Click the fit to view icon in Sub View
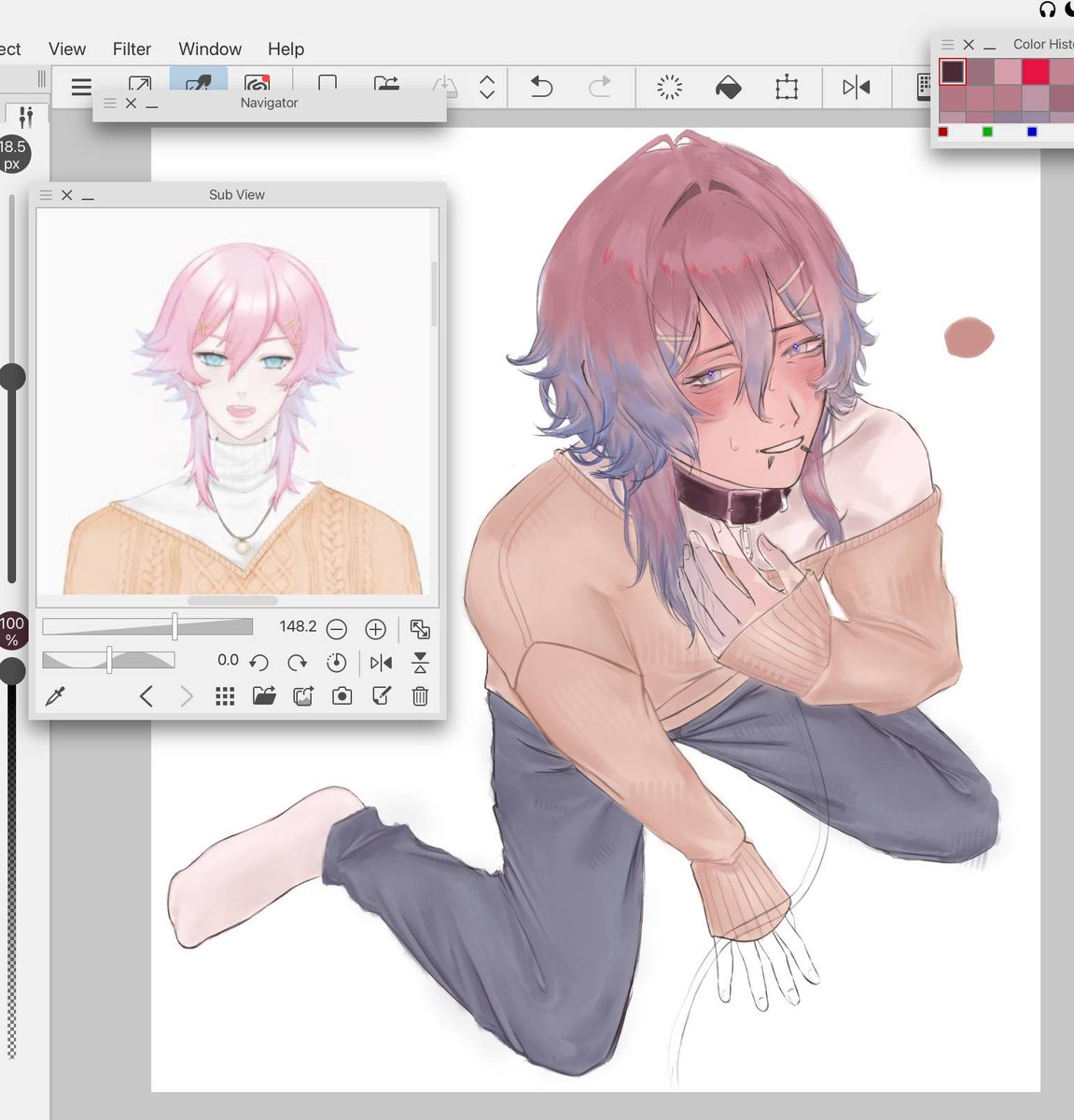The image size is (1074, 1120). click(x=420, y=629)
